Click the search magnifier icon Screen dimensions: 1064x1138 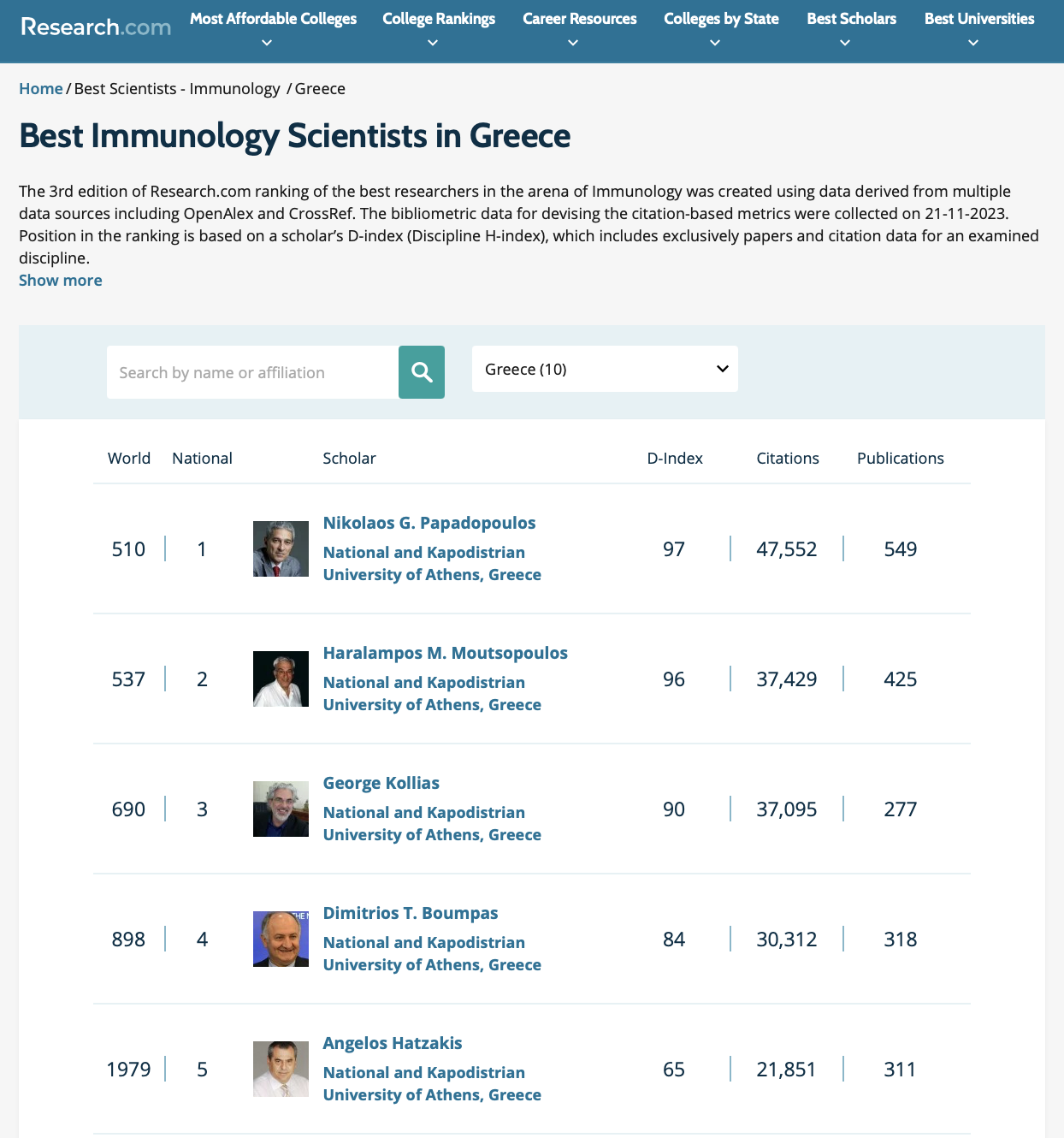422,372
